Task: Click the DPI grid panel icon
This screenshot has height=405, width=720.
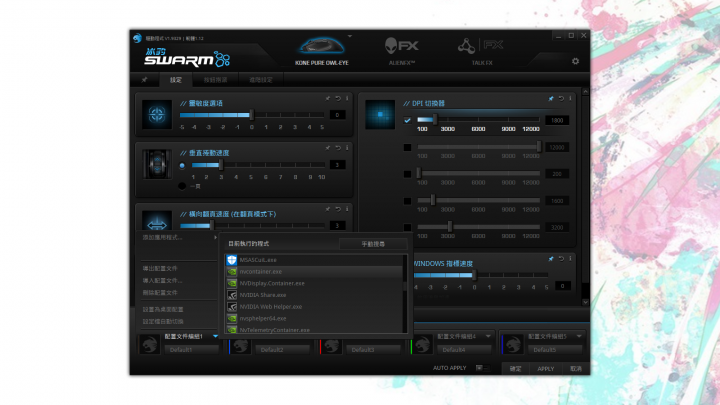Action: click(x=380, y=114)
